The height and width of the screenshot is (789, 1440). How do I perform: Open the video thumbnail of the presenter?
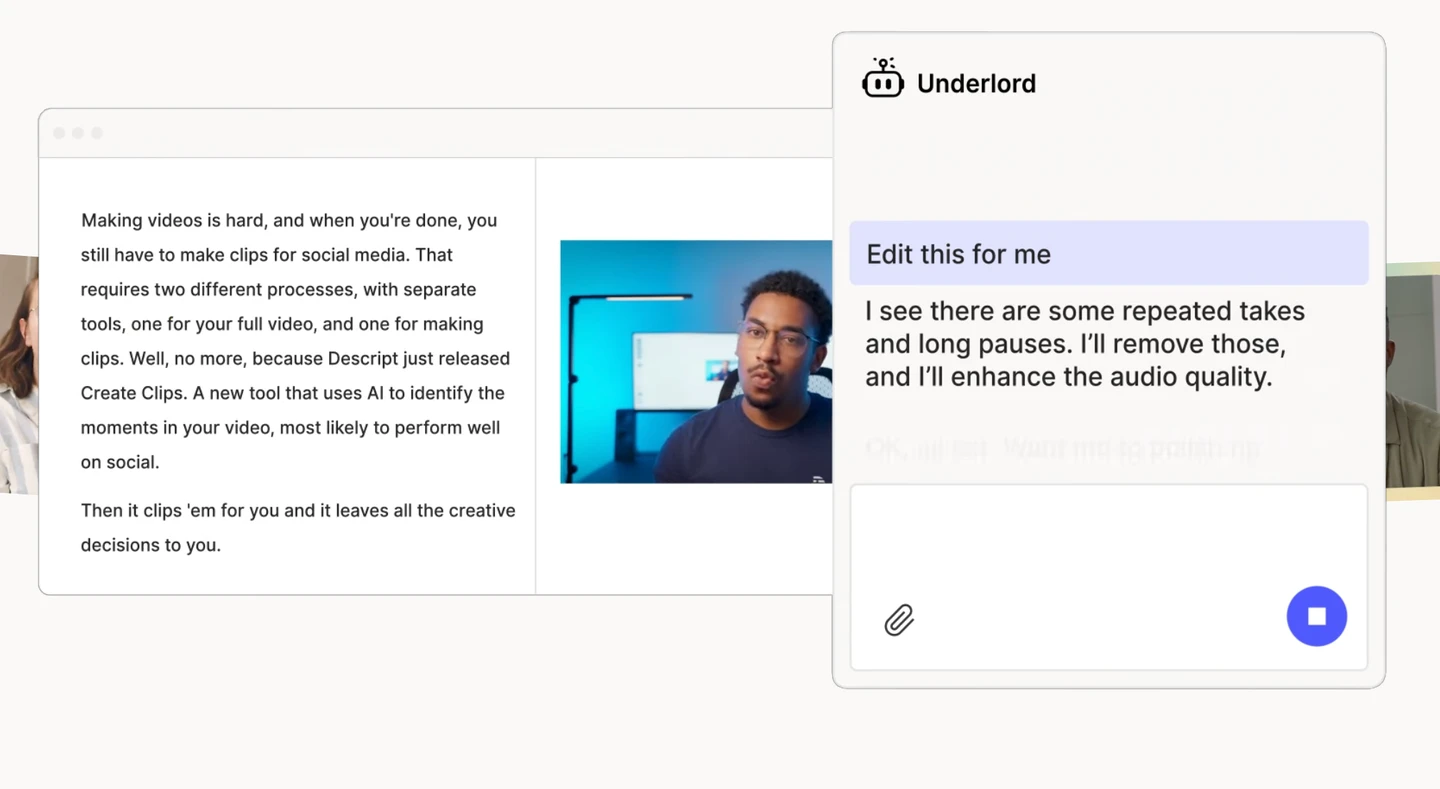695,360
